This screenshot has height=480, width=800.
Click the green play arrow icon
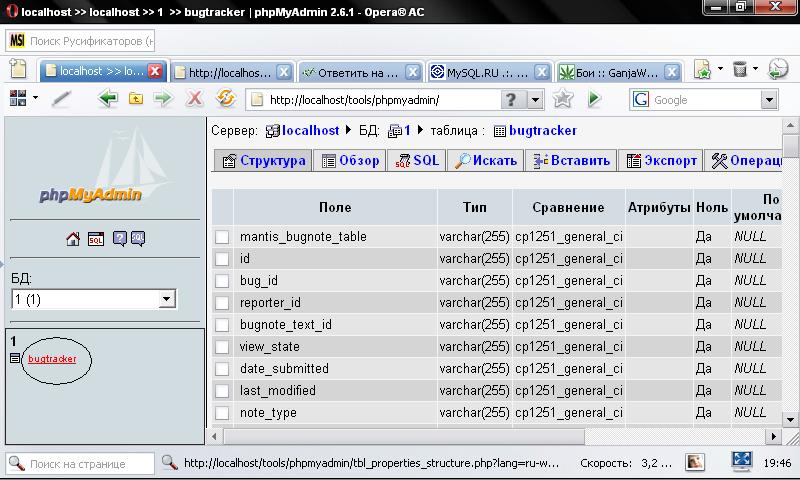pos(594,98)
